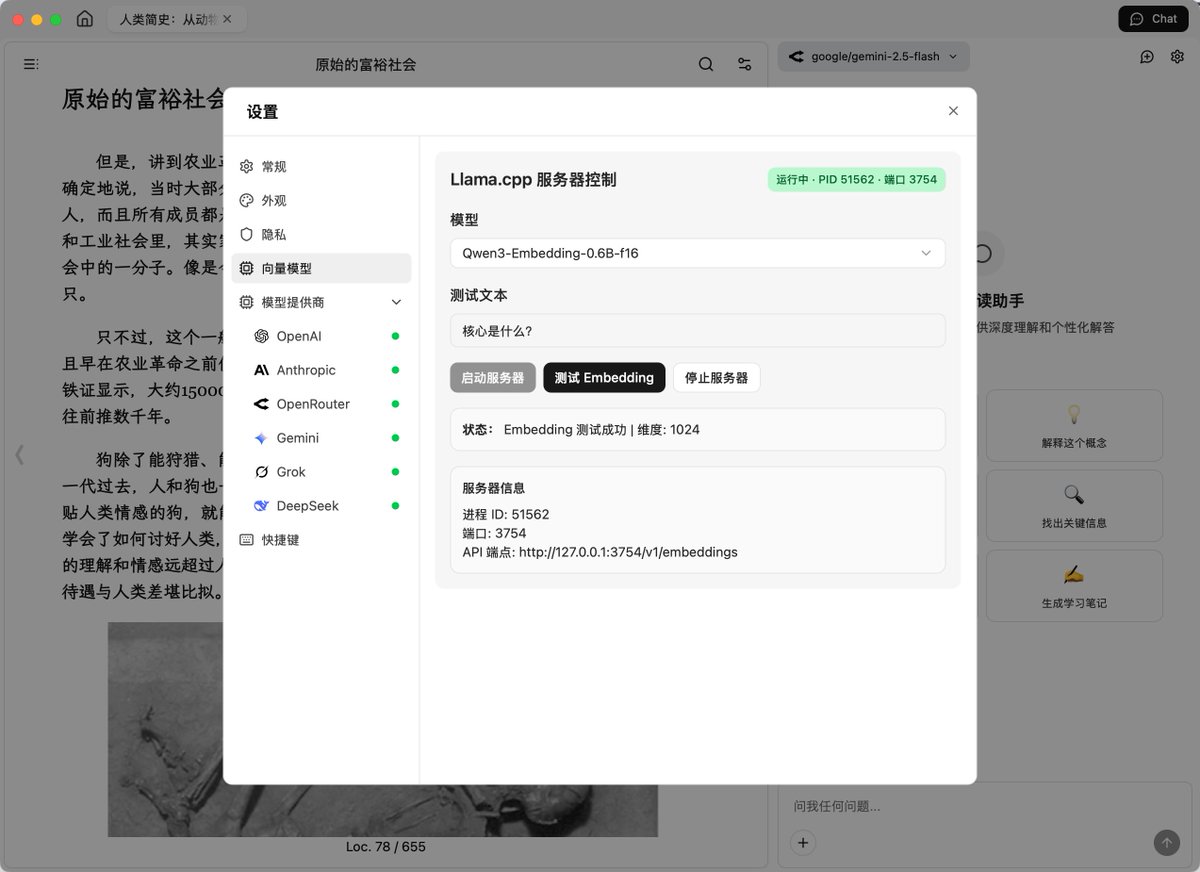Open settings gear icon in chat panel

click(x=1177, y=57)
